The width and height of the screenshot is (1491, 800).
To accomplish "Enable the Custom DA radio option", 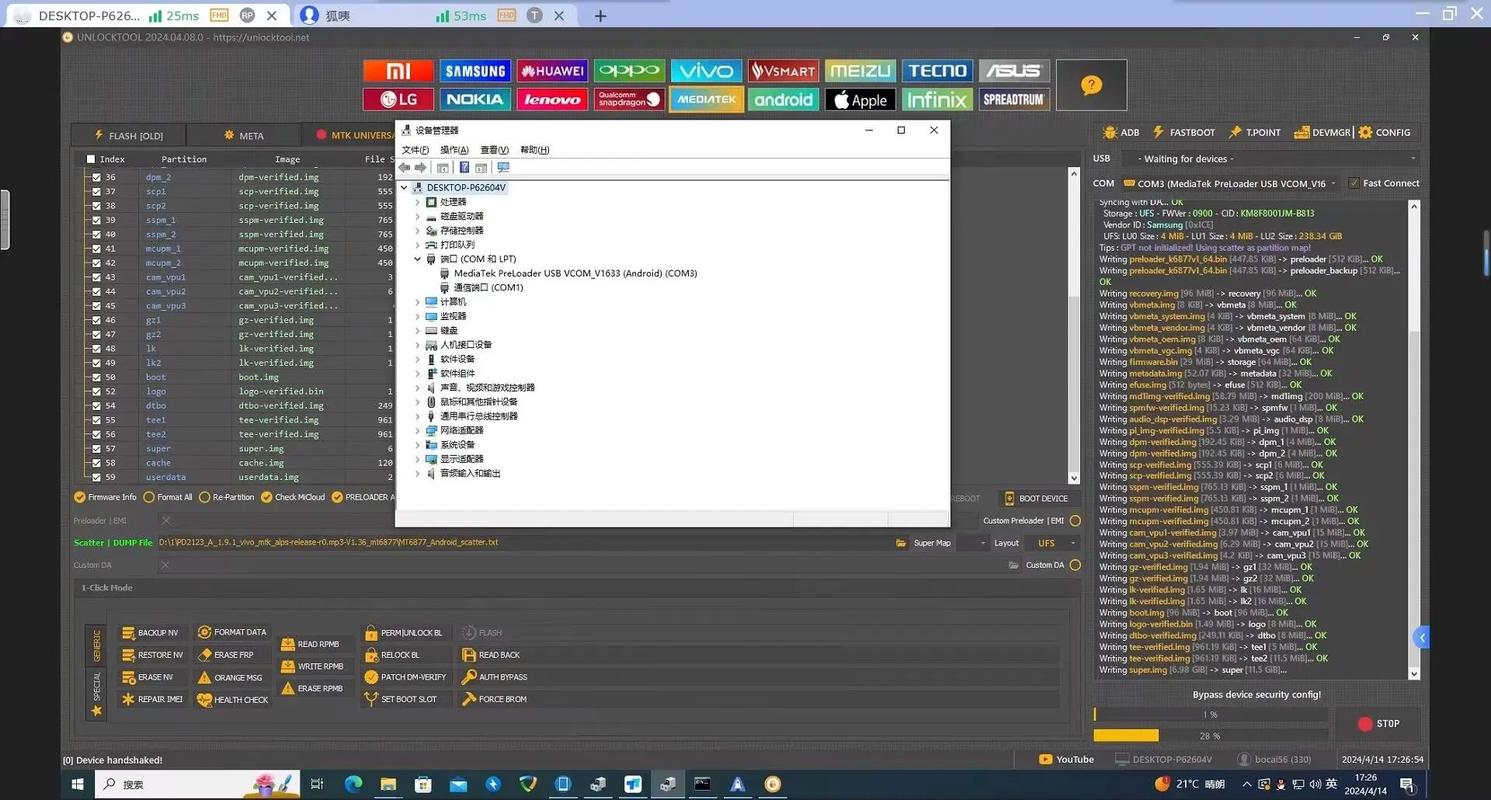I will [x=1075, y=565].
